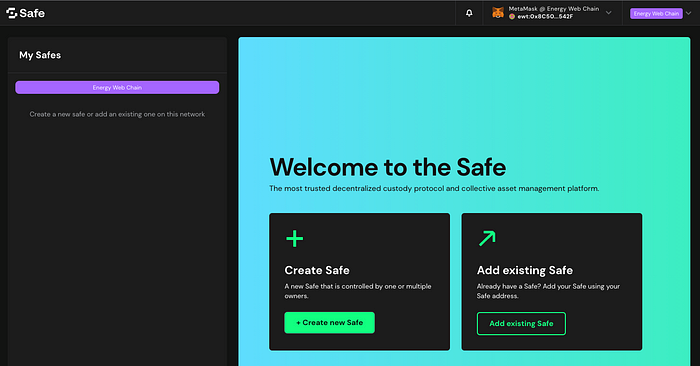Click the 'Add existing Safe' card title
This screenshot has height=366, width=700.
point(525,270)
